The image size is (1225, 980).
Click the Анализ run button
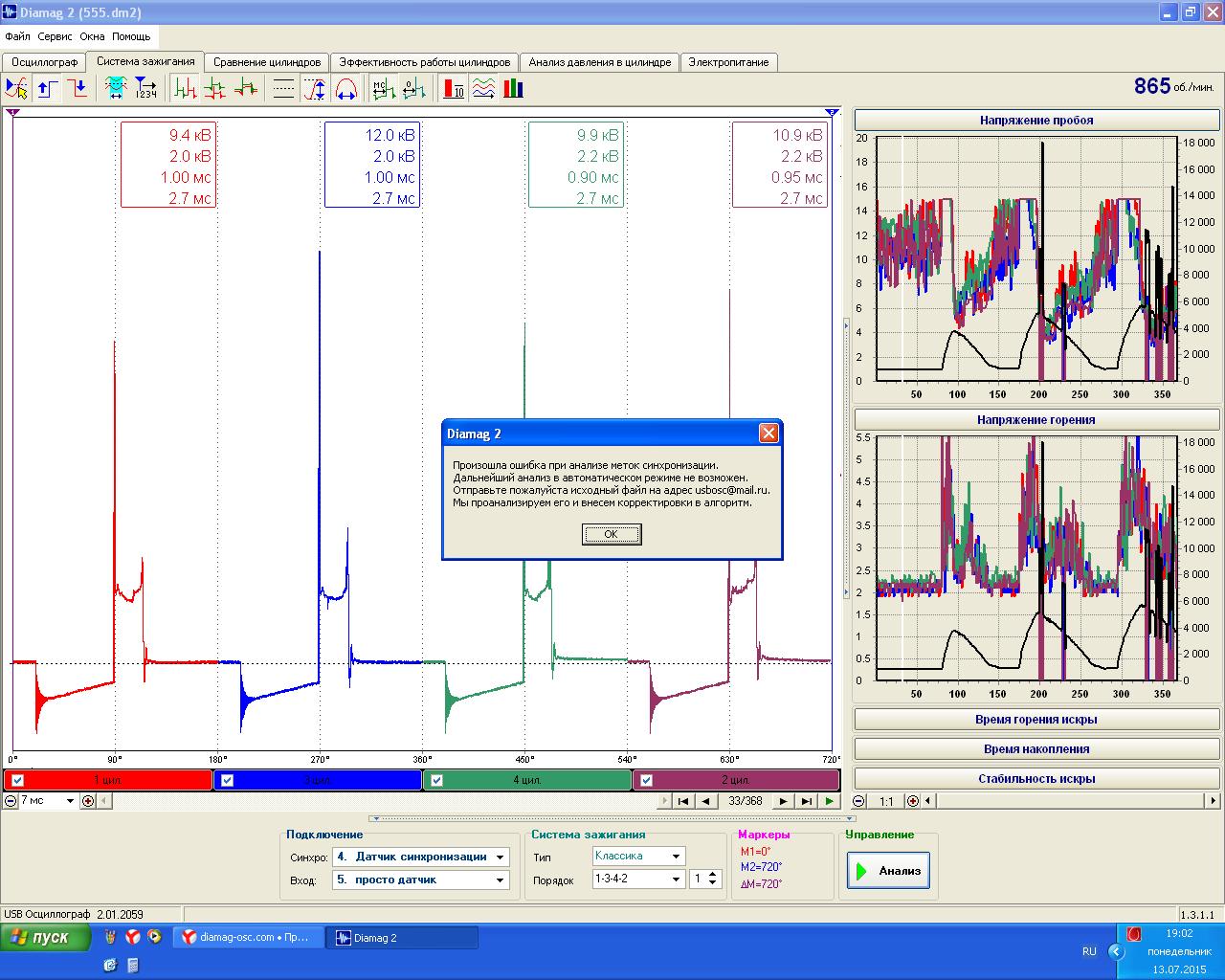coord(888,871)
